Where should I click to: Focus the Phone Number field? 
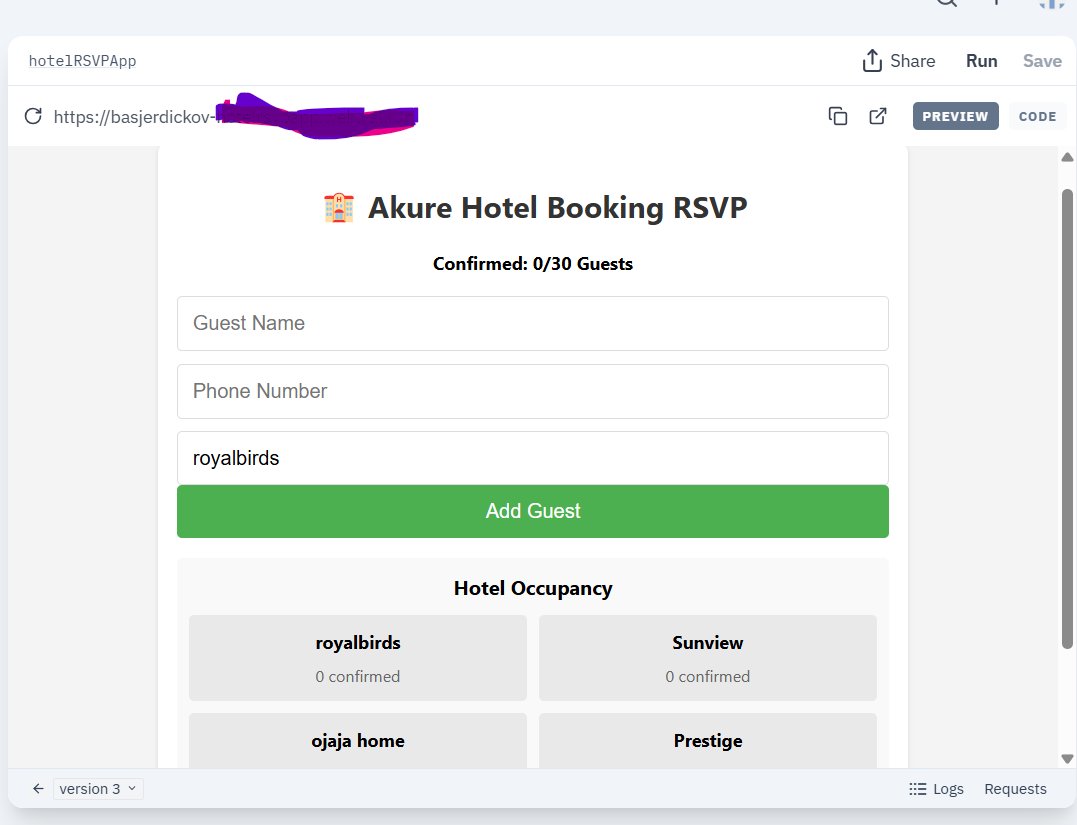(x=532, y=391)
